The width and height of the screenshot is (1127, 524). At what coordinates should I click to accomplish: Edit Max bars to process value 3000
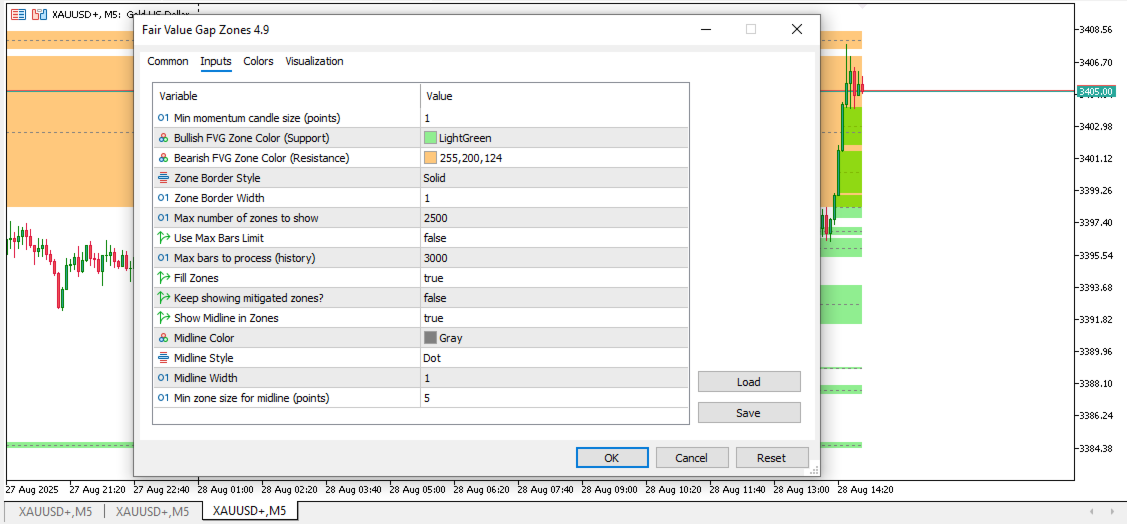[x=554, y=258]
